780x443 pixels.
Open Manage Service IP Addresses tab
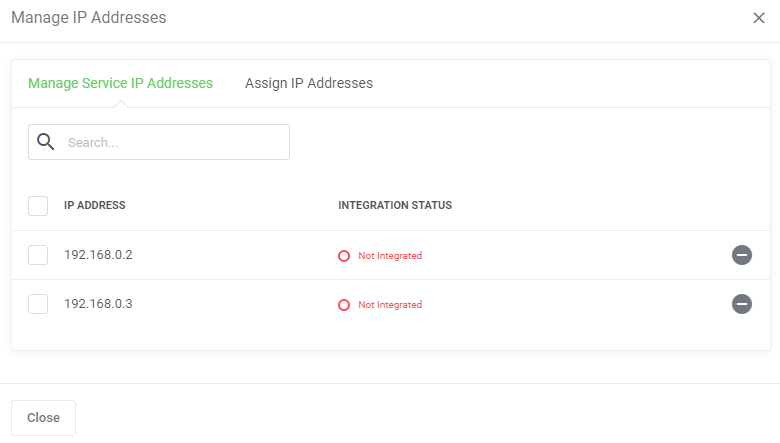[x=120, y=83]
